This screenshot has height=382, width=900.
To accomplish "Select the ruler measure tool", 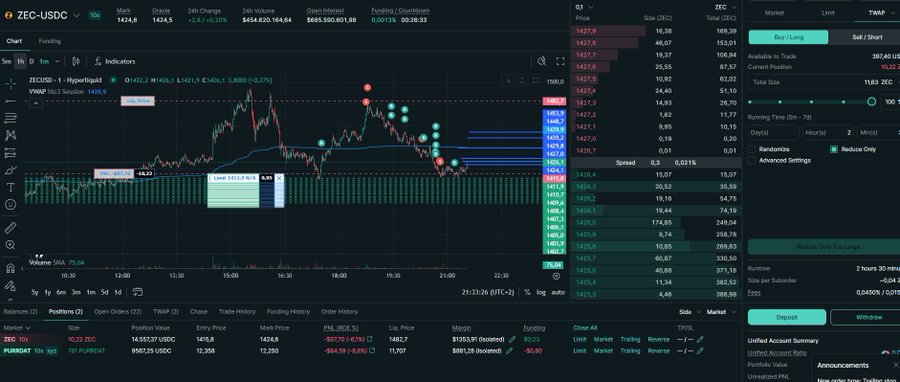I will [x=10, y=228].
